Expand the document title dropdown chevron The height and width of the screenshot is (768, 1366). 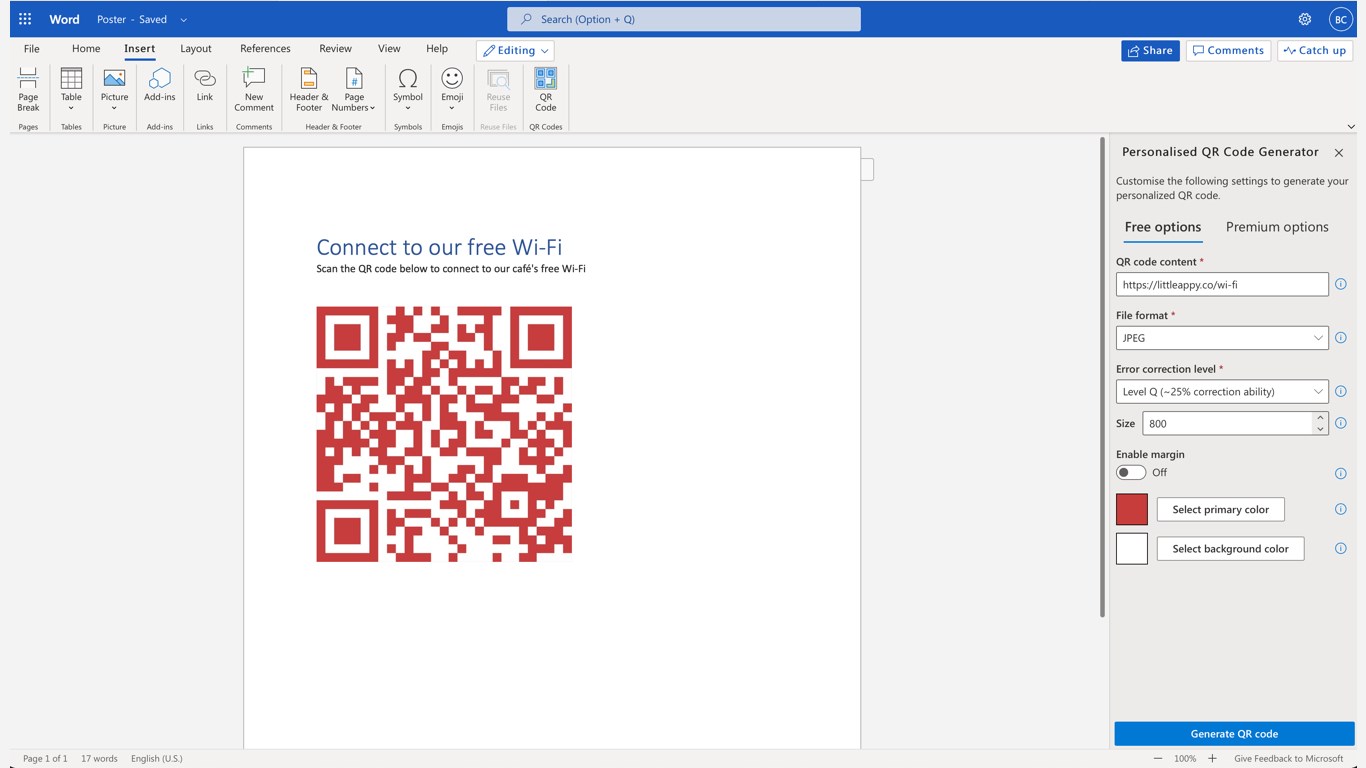click(184, 20)
